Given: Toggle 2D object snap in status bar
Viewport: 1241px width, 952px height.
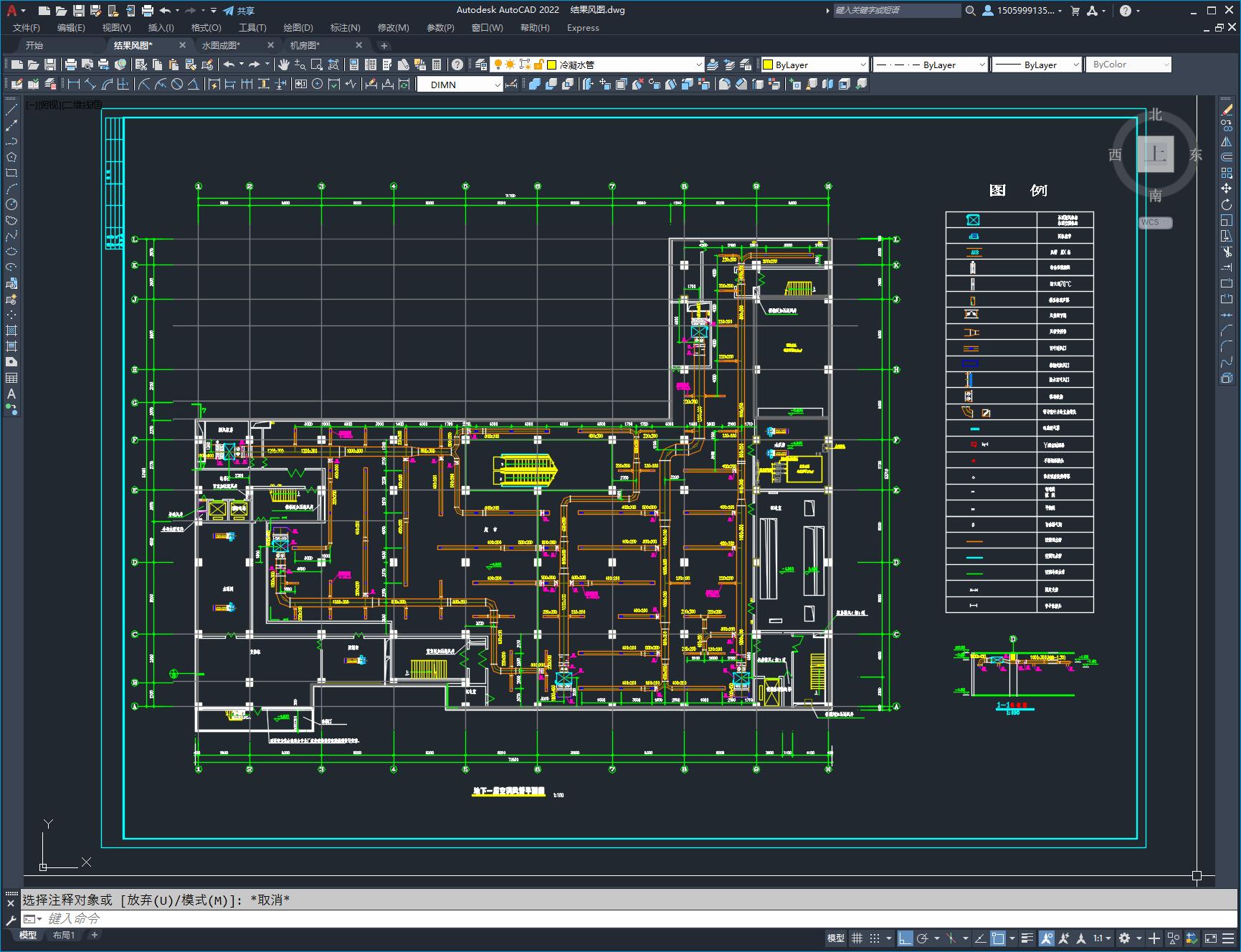Looking at the screenshot, I should point(998,938).
